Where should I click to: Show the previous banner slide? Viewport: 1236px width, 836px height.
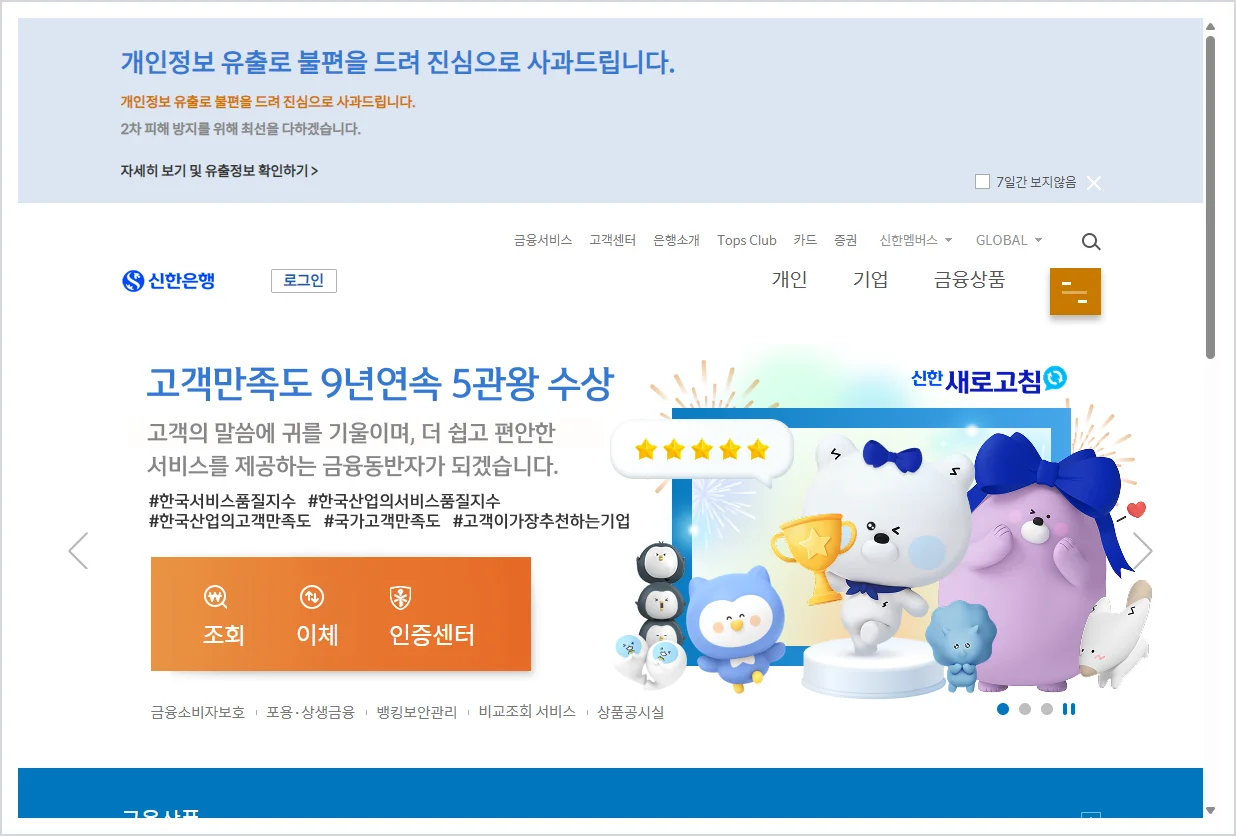point(78,550)
